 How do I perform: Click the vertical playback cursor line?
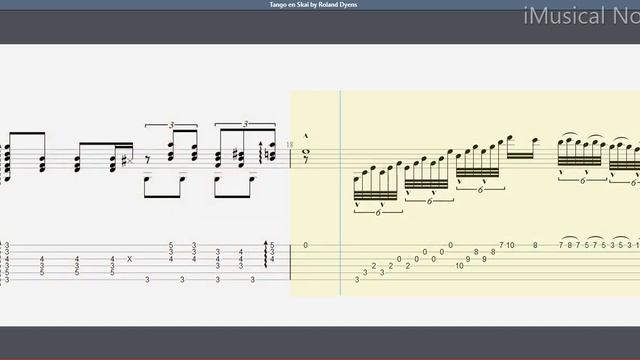pyautogui.click(x=340, y=193)
